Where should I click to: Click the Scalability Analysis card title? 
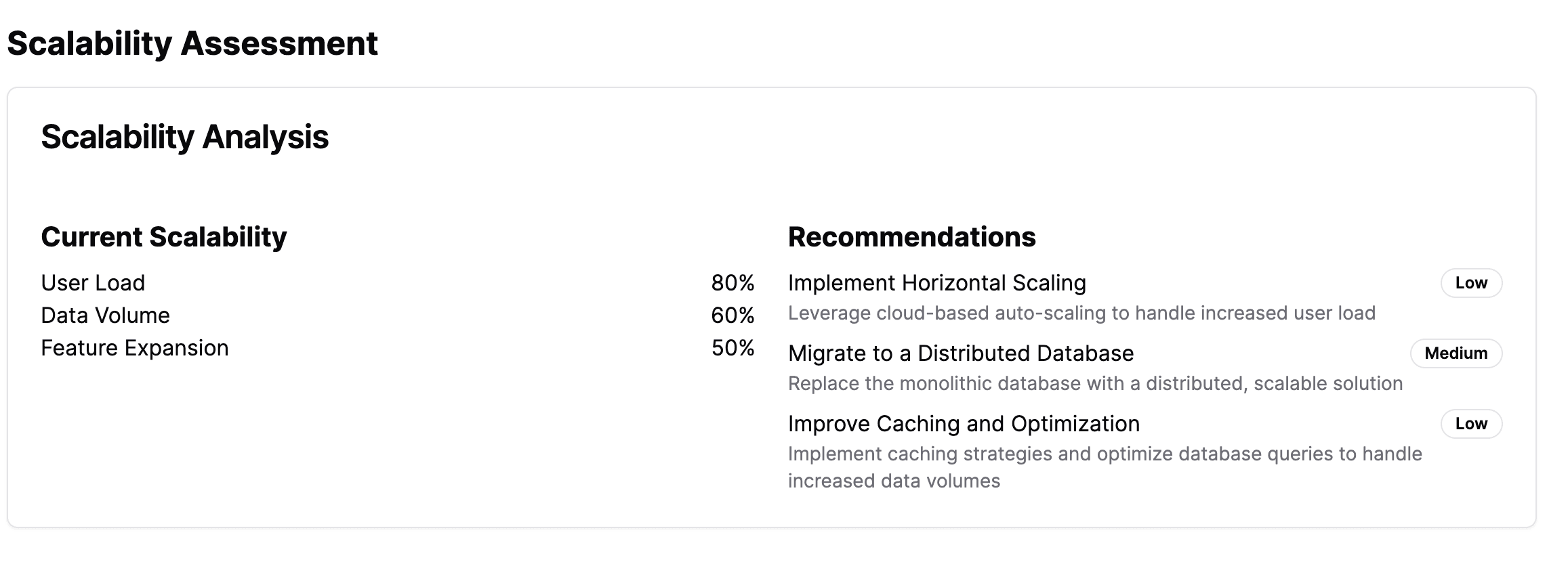[x=185, y=137]
